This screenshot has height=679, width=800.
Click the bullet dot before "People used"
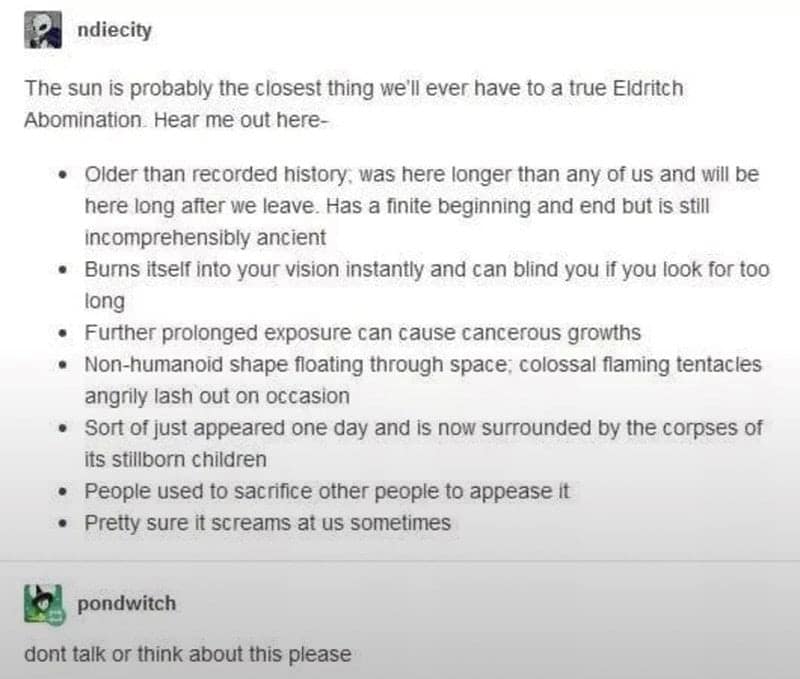[x=62, y=492]
